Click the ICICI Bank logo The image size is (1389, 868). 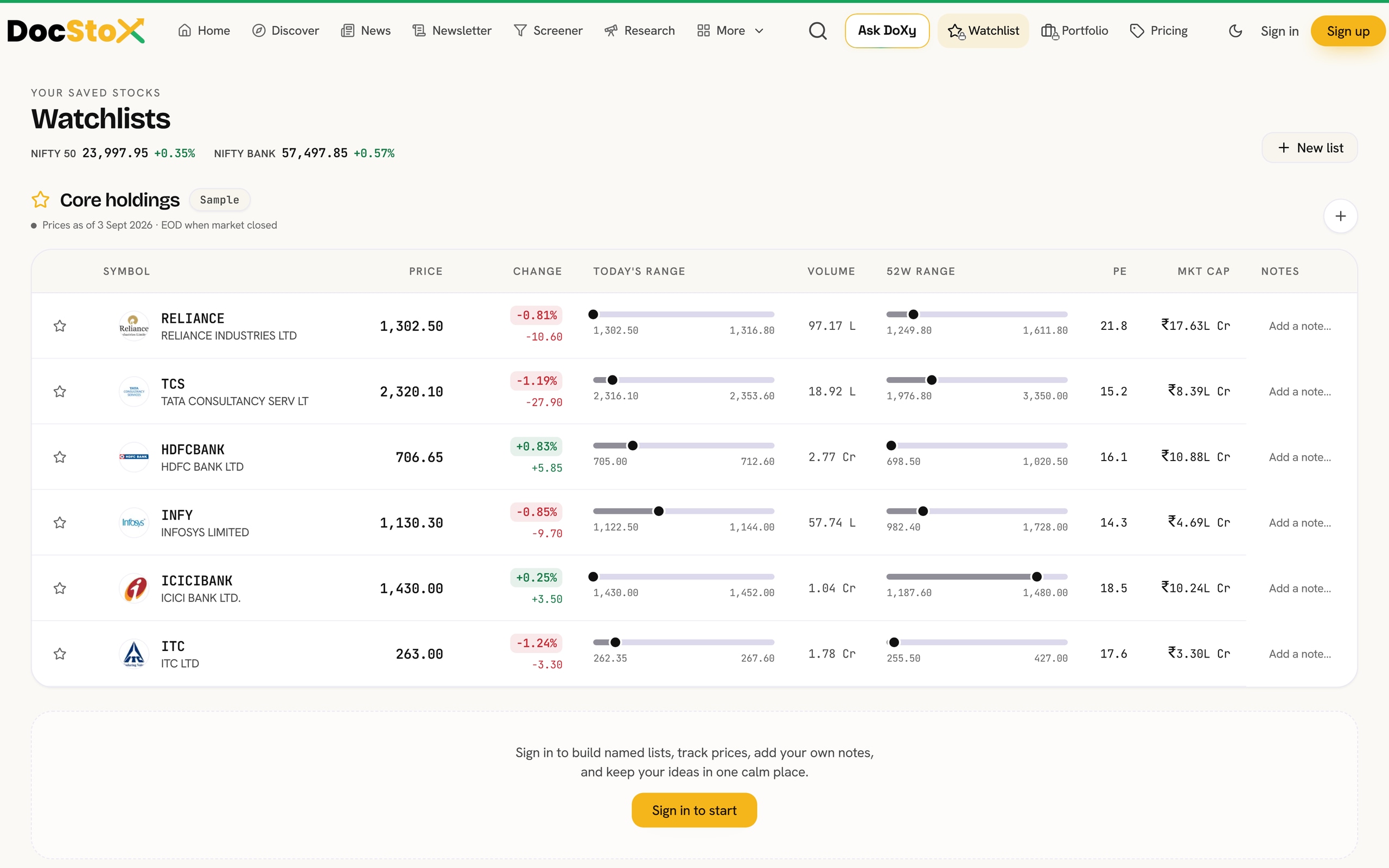[133, 589]
